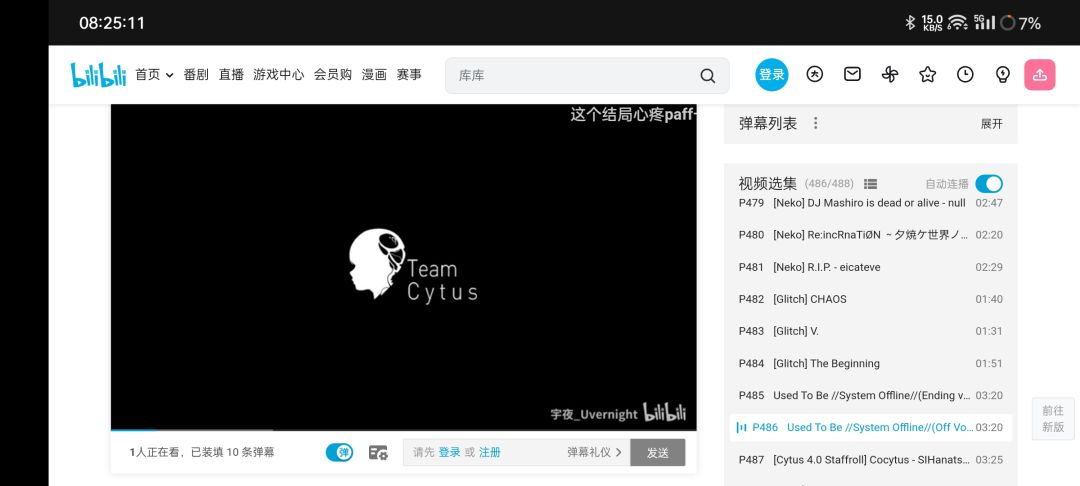Click the pink upload button
Image resolution: width=1080 pixels, height=486 pixels.
pos(1039,75)
